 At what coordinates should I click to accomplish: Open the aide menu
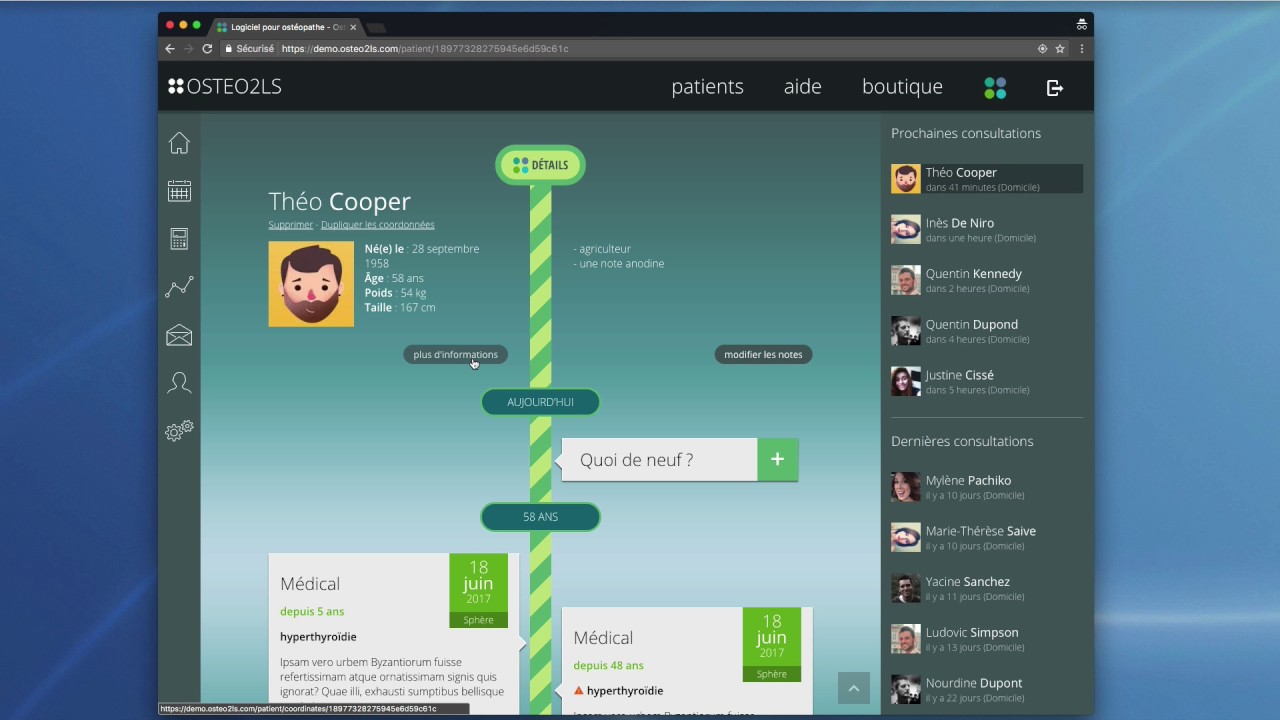point(802,87)
